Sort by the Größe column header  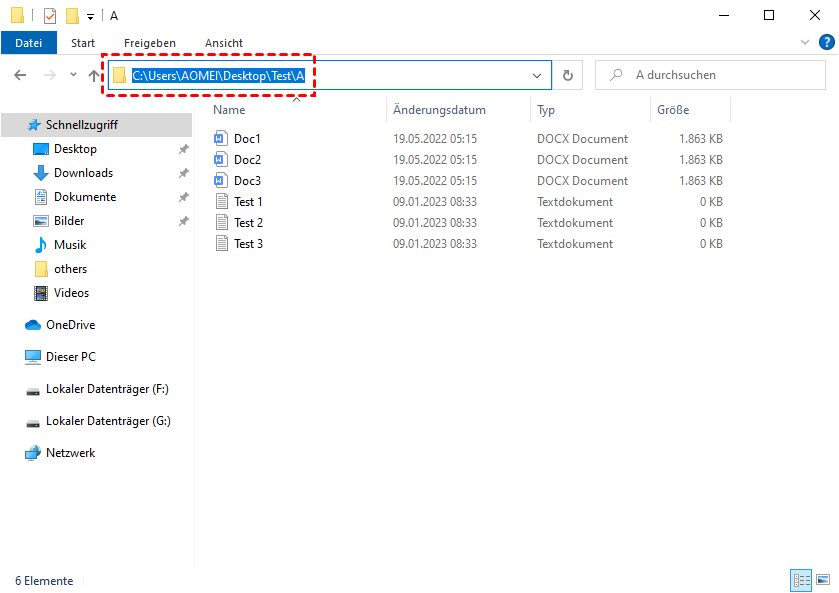click(673, 110)
